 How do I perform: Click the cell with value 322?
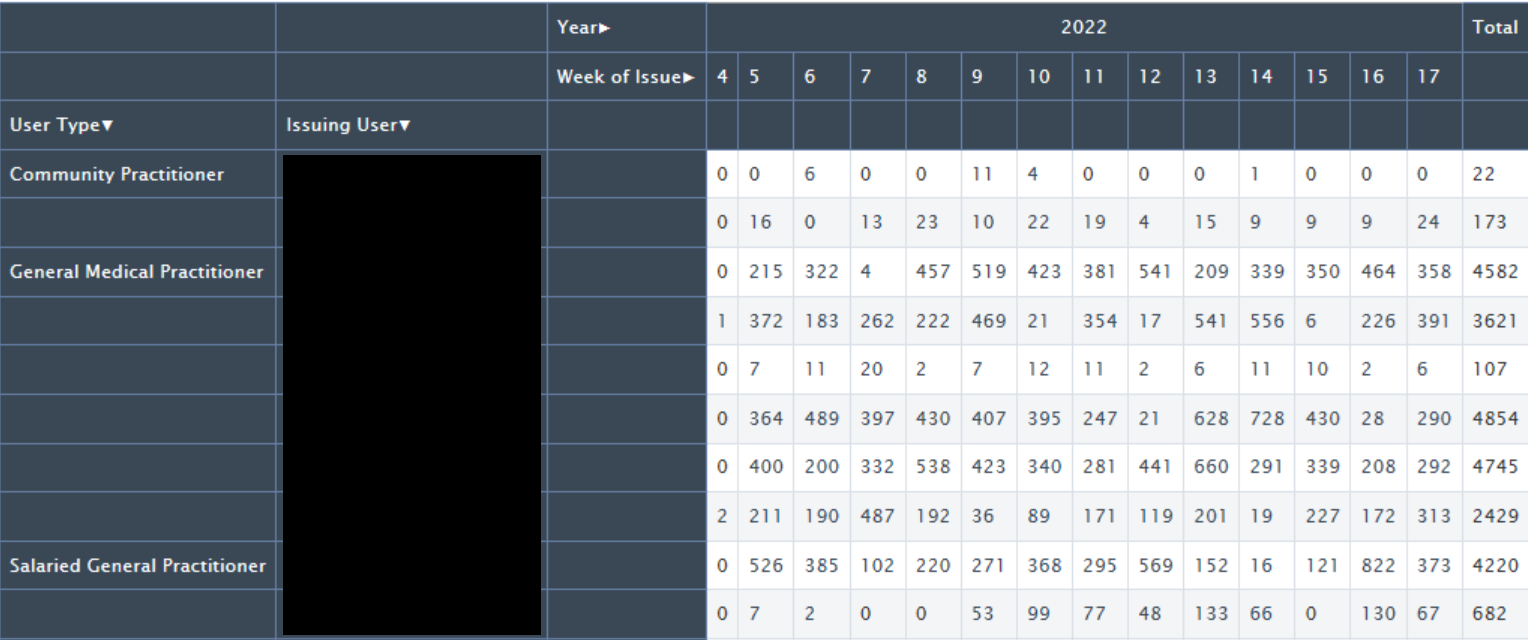click(822, 272)
